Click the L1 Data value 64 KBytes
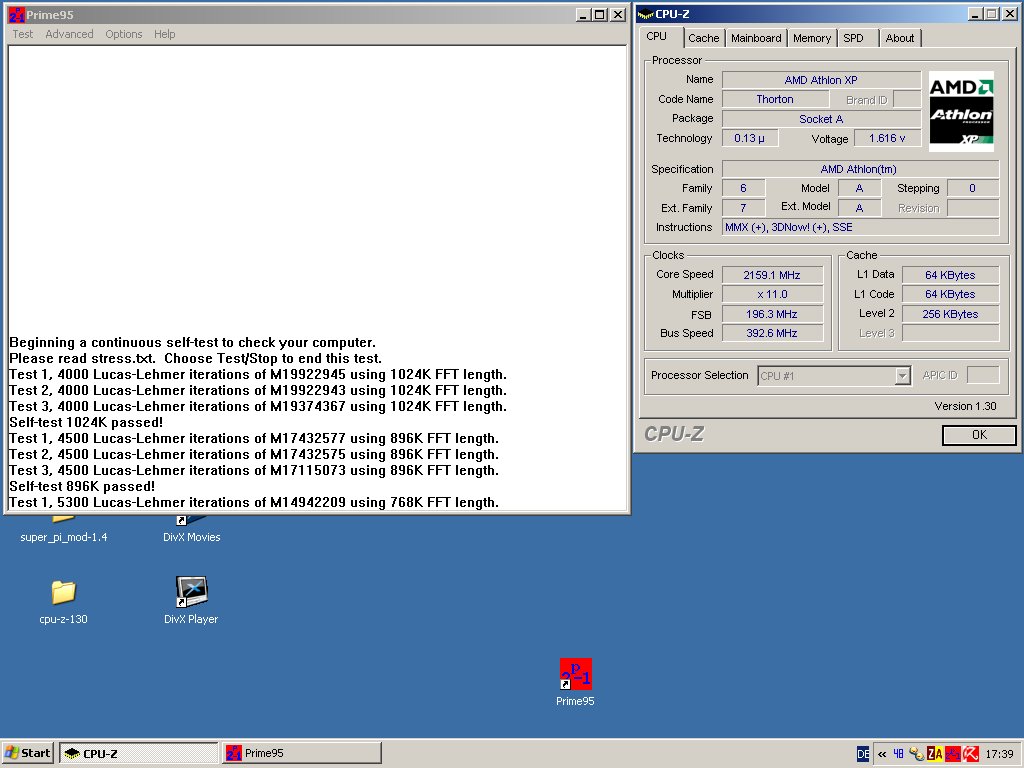Viewport: 1024px width, 768px height. 950,275
